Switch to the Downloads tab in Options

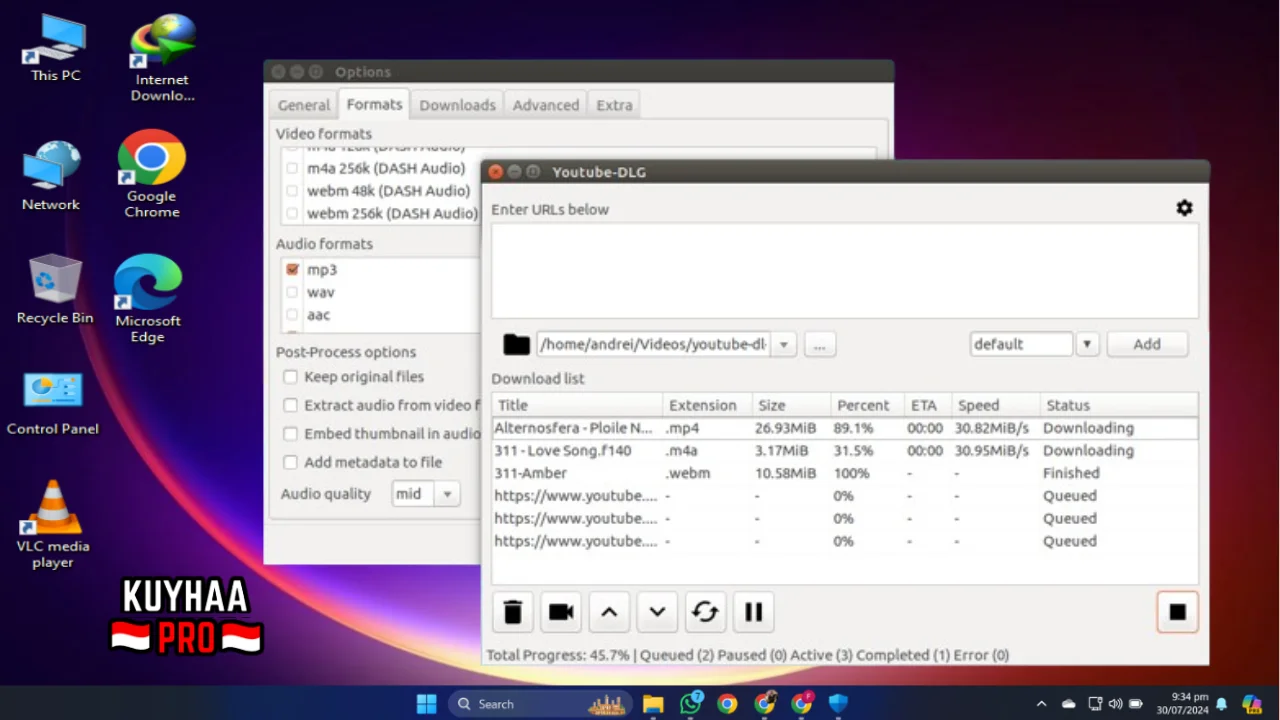(457, 105)
